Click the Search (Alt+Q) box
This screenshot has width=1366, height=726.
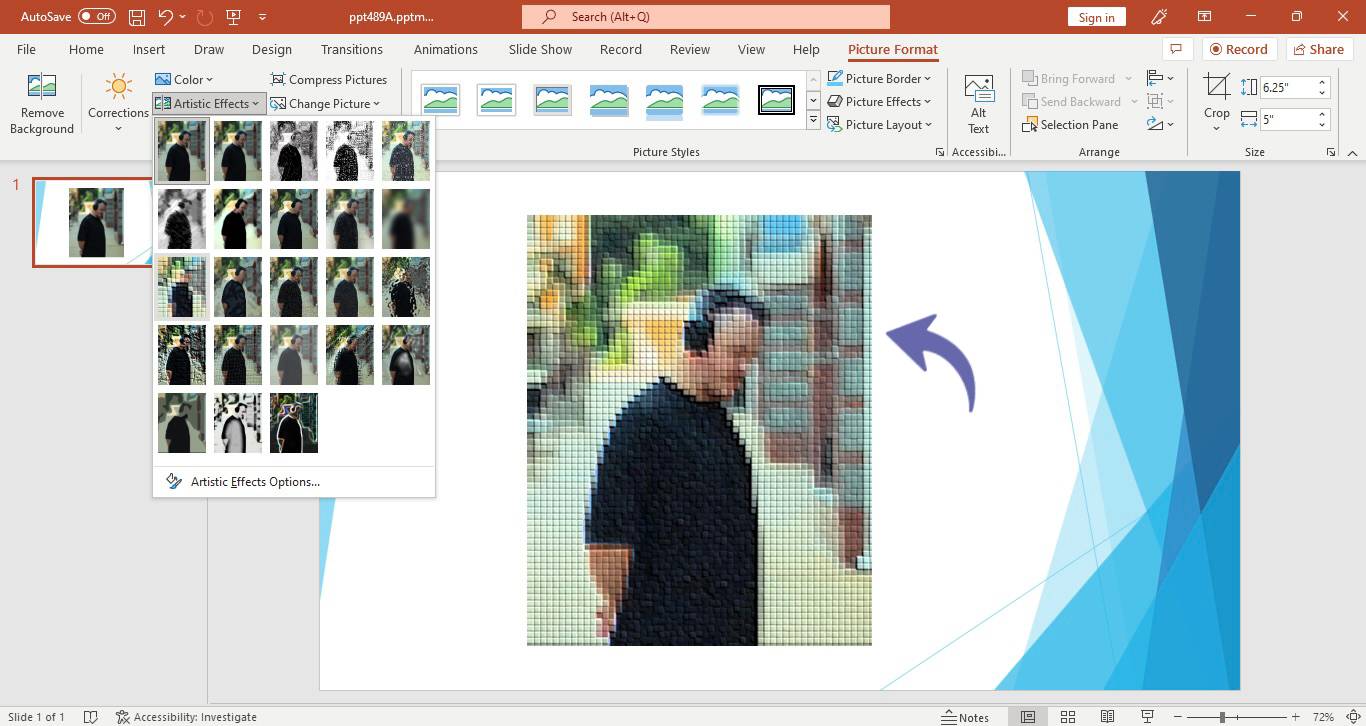coord(705,16)
